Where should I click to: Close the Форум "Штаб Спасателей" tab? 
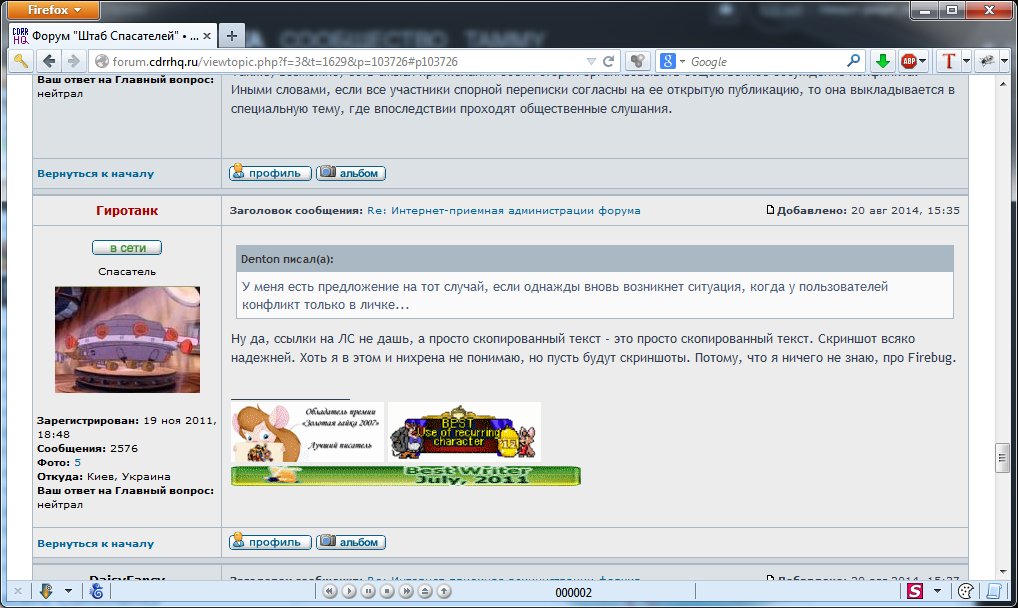click(x=206, y=36)
